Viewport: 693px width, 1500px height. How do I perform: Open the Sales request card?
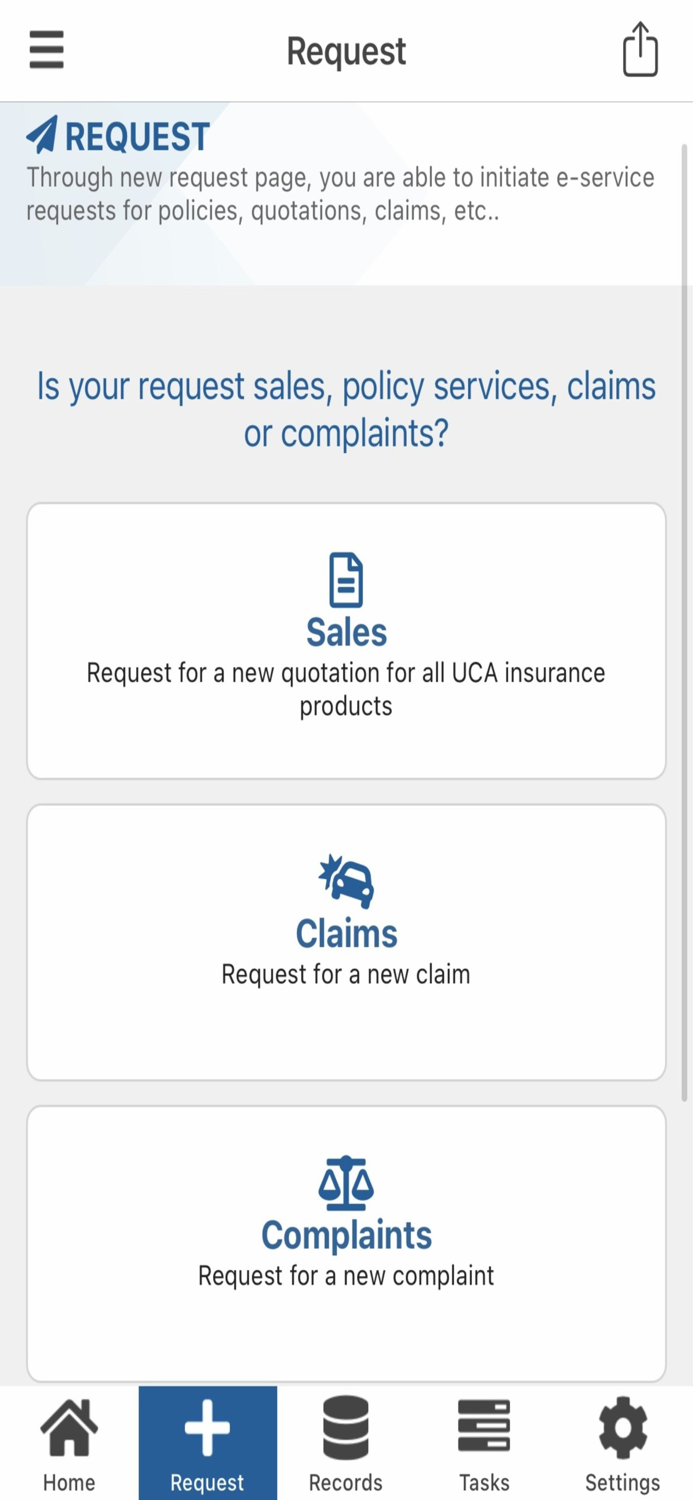tap(346, 640)
